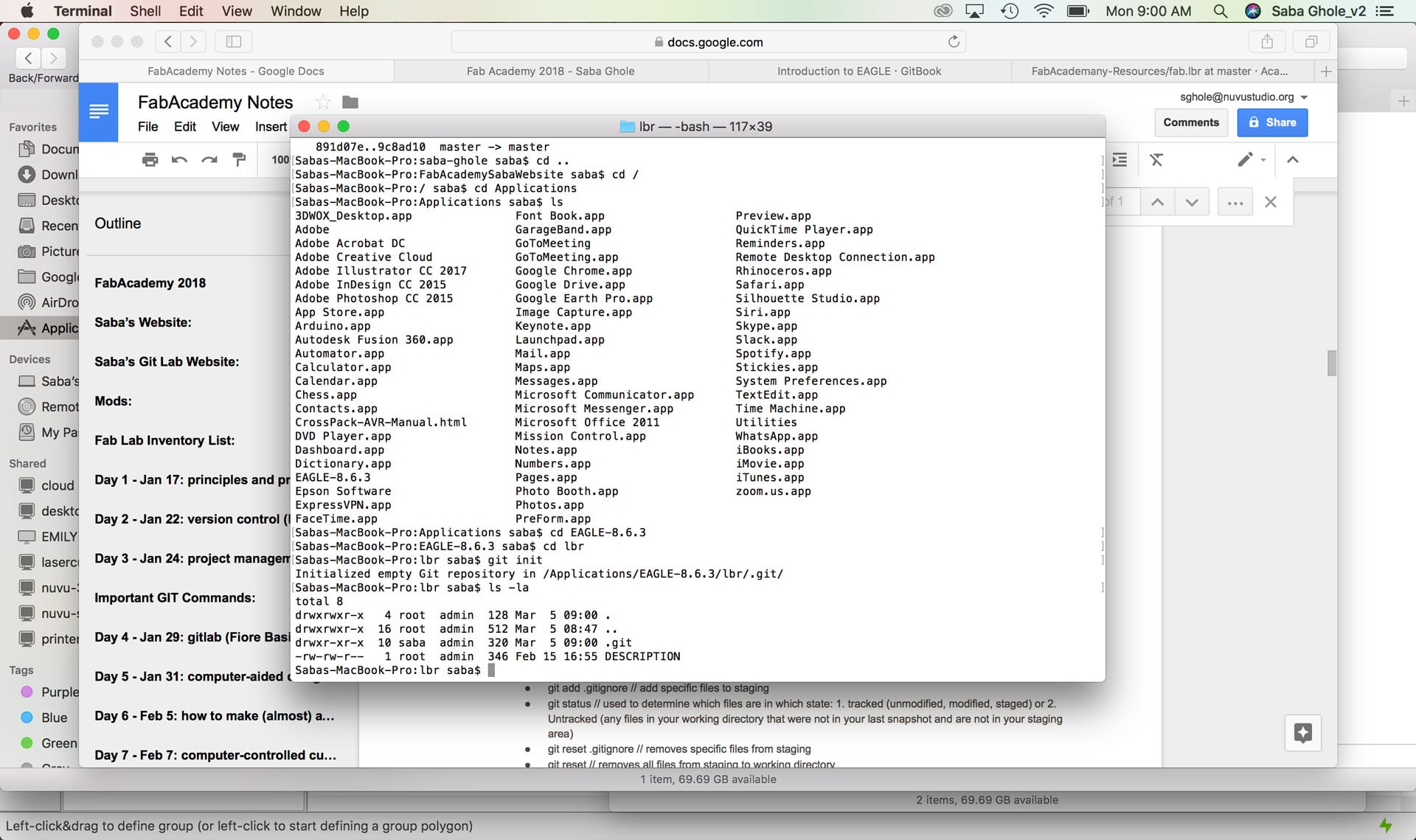Open Google Docs home icon

coord(98,112)
